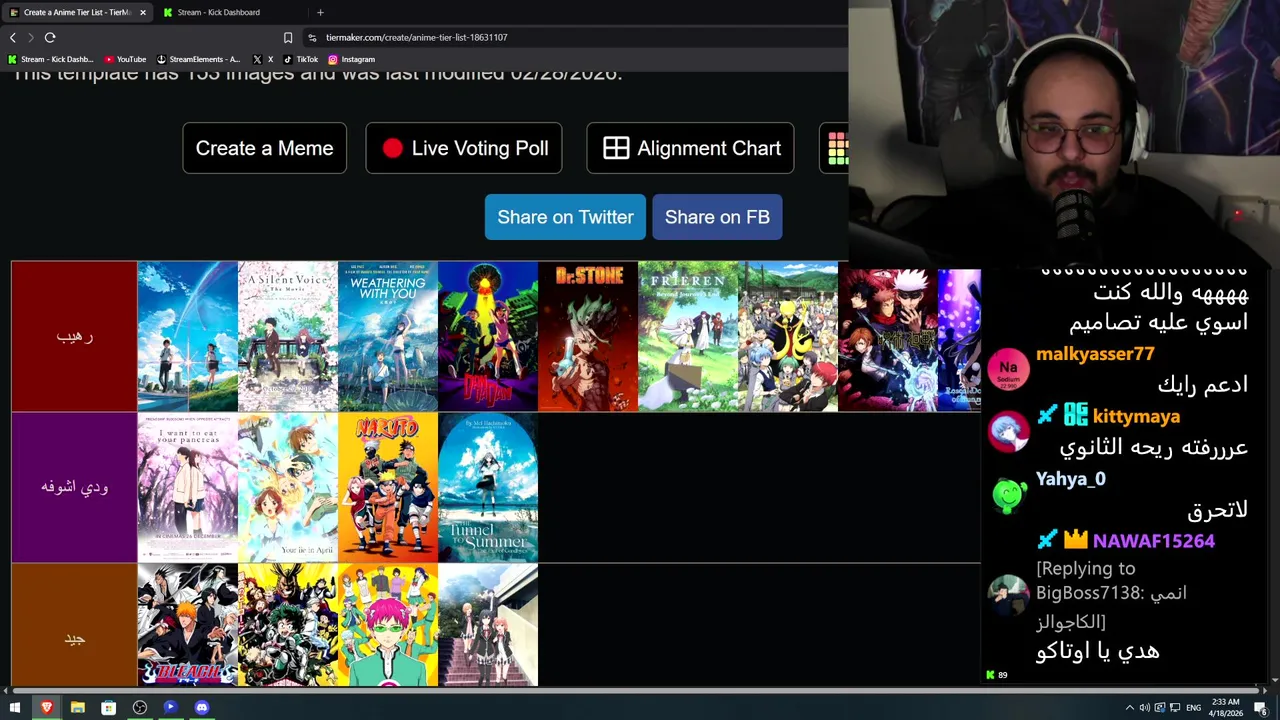Open the YouTube bookmark

pos(125,59)
